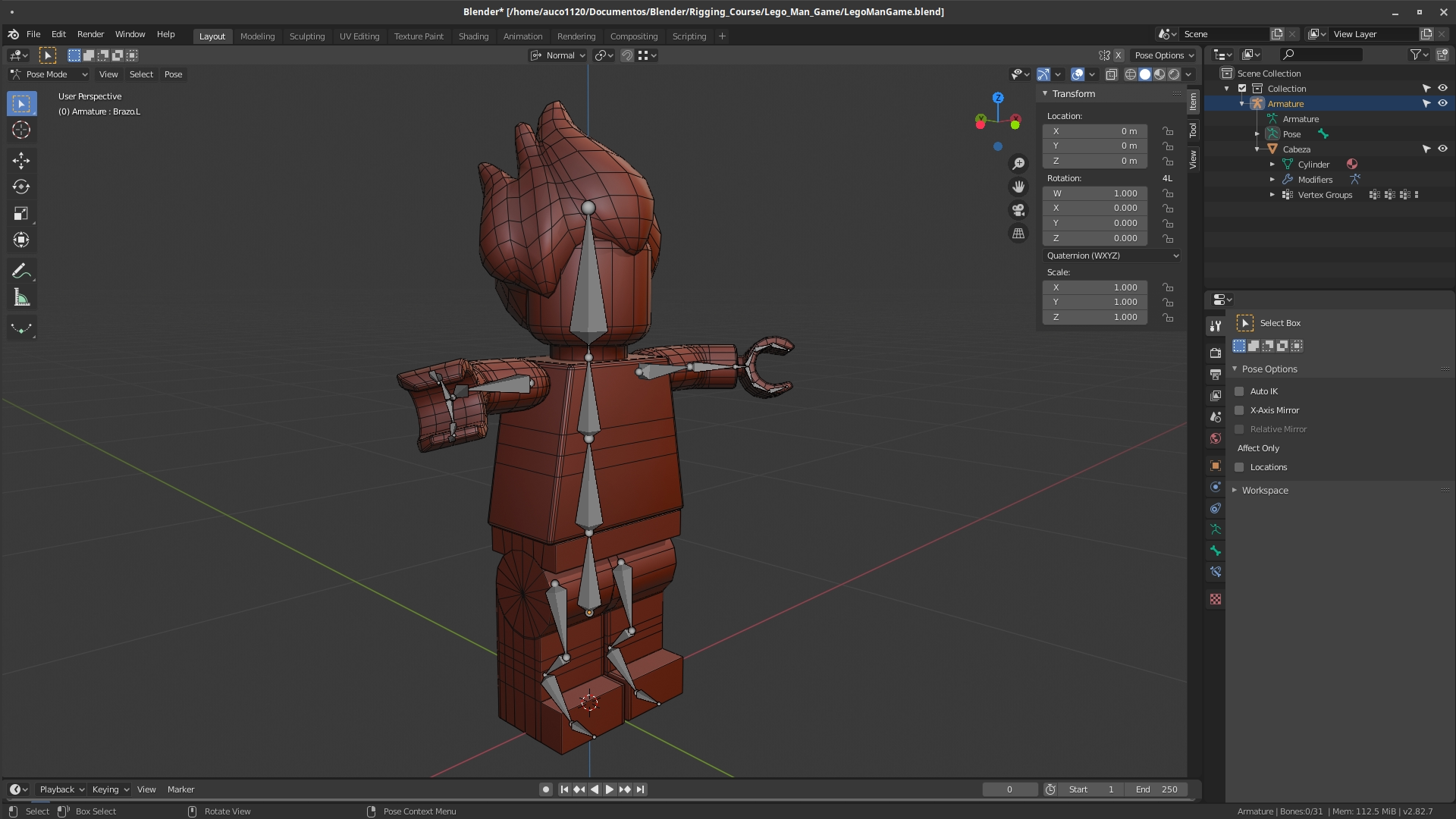Select the Scale tool

[21, 214]
